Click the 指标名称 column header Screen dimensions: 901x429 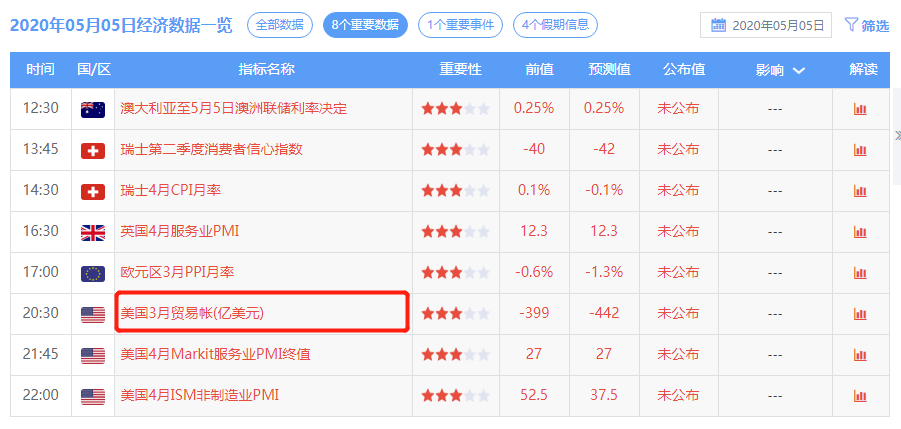(267, 70)
